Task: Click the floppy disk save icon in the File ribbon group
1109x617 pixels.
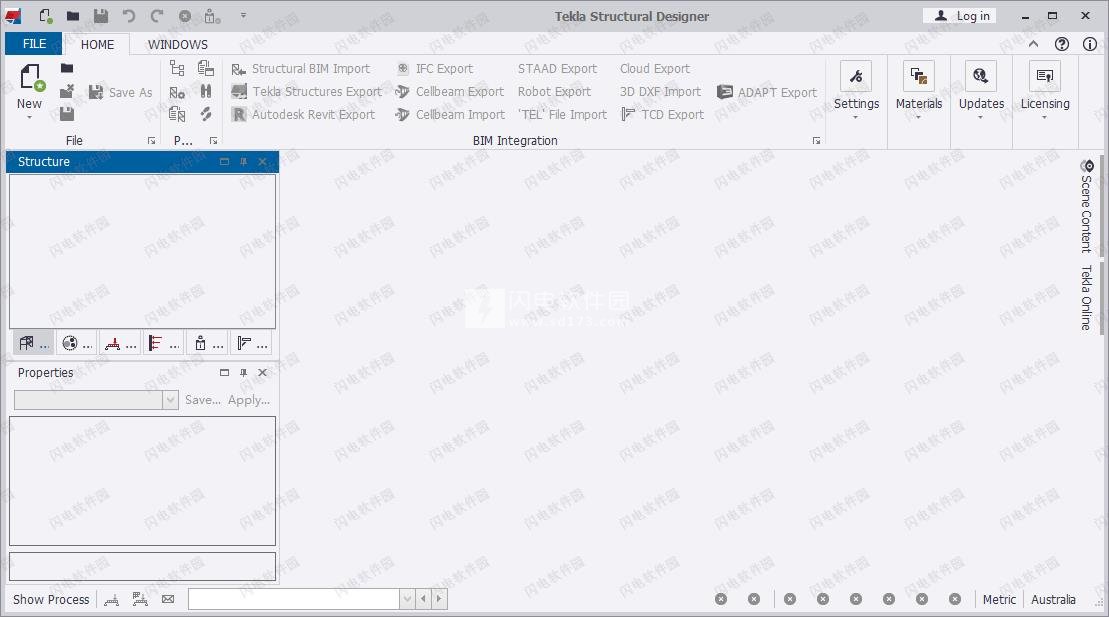Action: coord(67,114)
